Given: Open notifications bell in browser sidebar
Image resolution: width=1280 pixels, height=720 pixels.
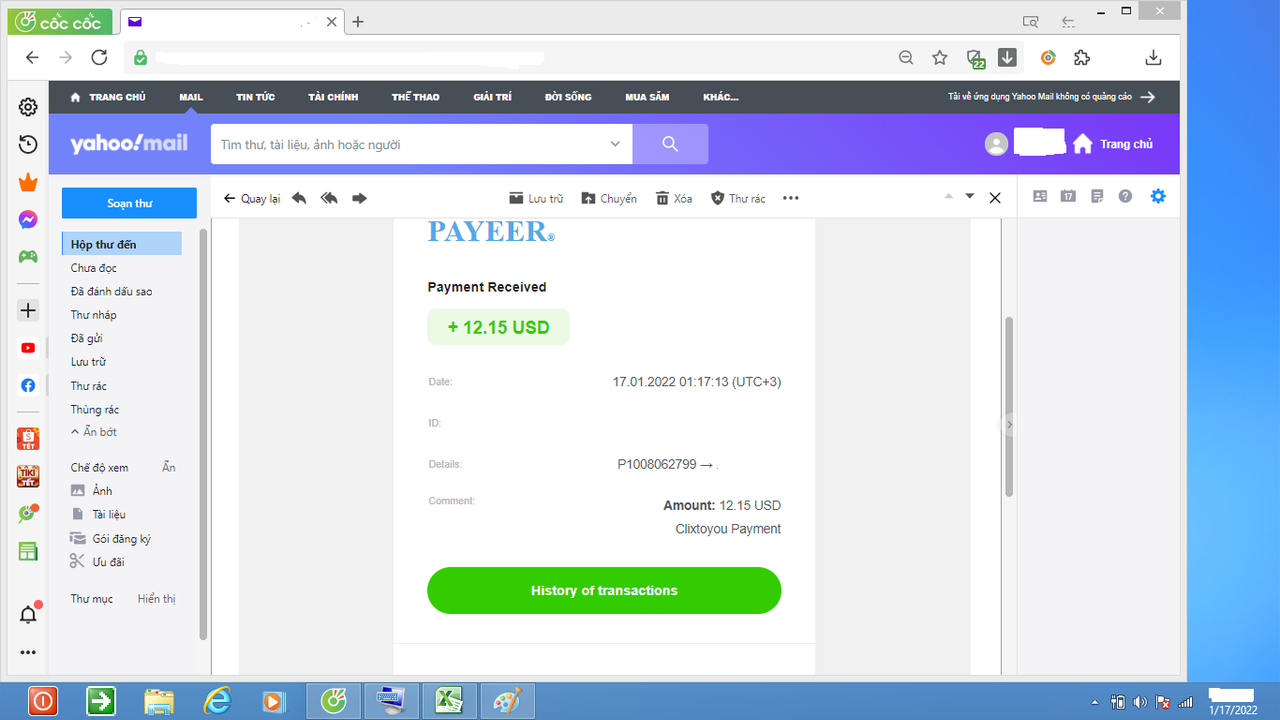Looking at the screenshot, I should tap(28, 614).
